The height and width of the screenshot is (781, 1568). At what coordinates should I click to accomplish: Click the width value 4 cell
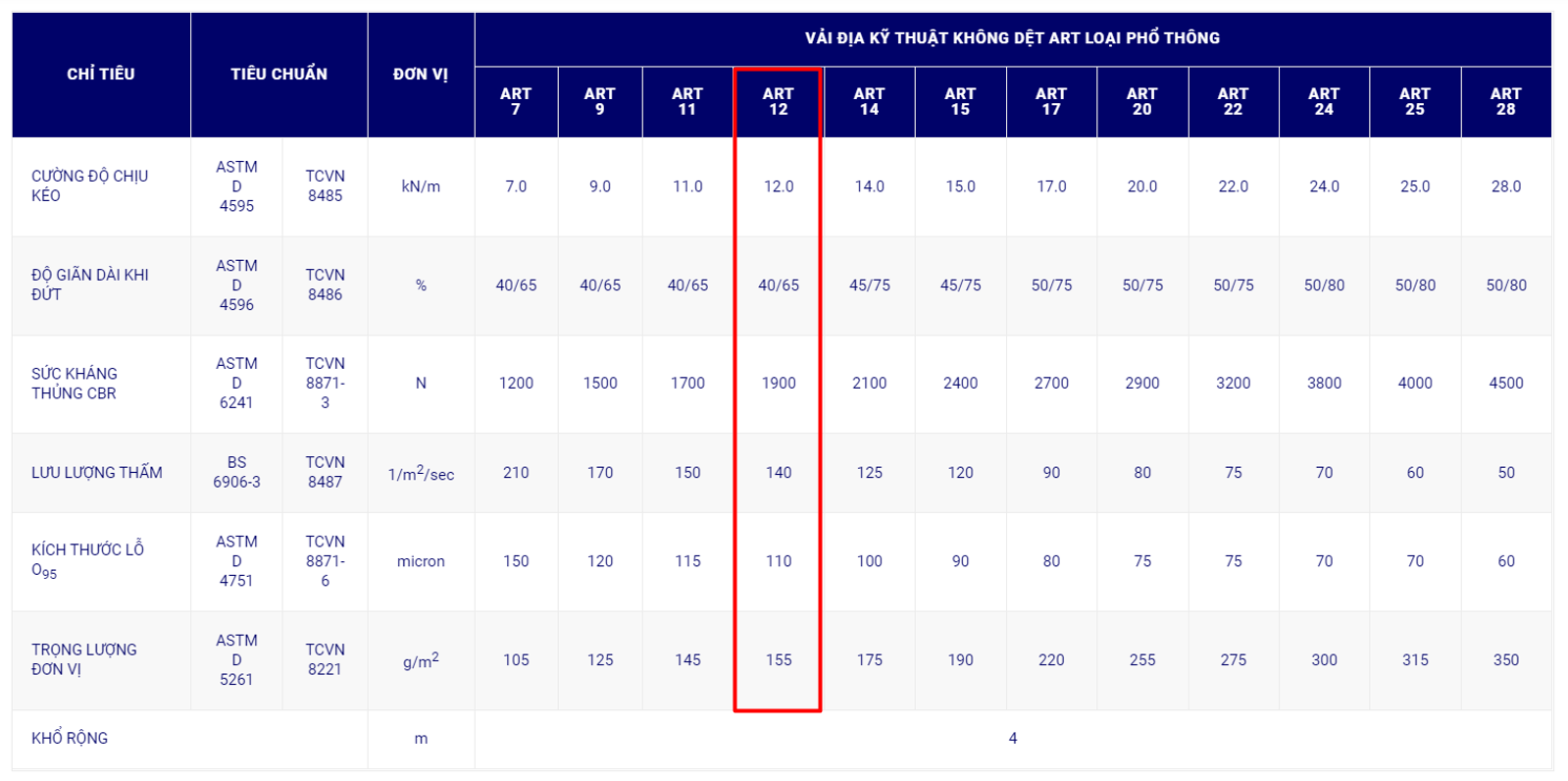click(1013, 738)
